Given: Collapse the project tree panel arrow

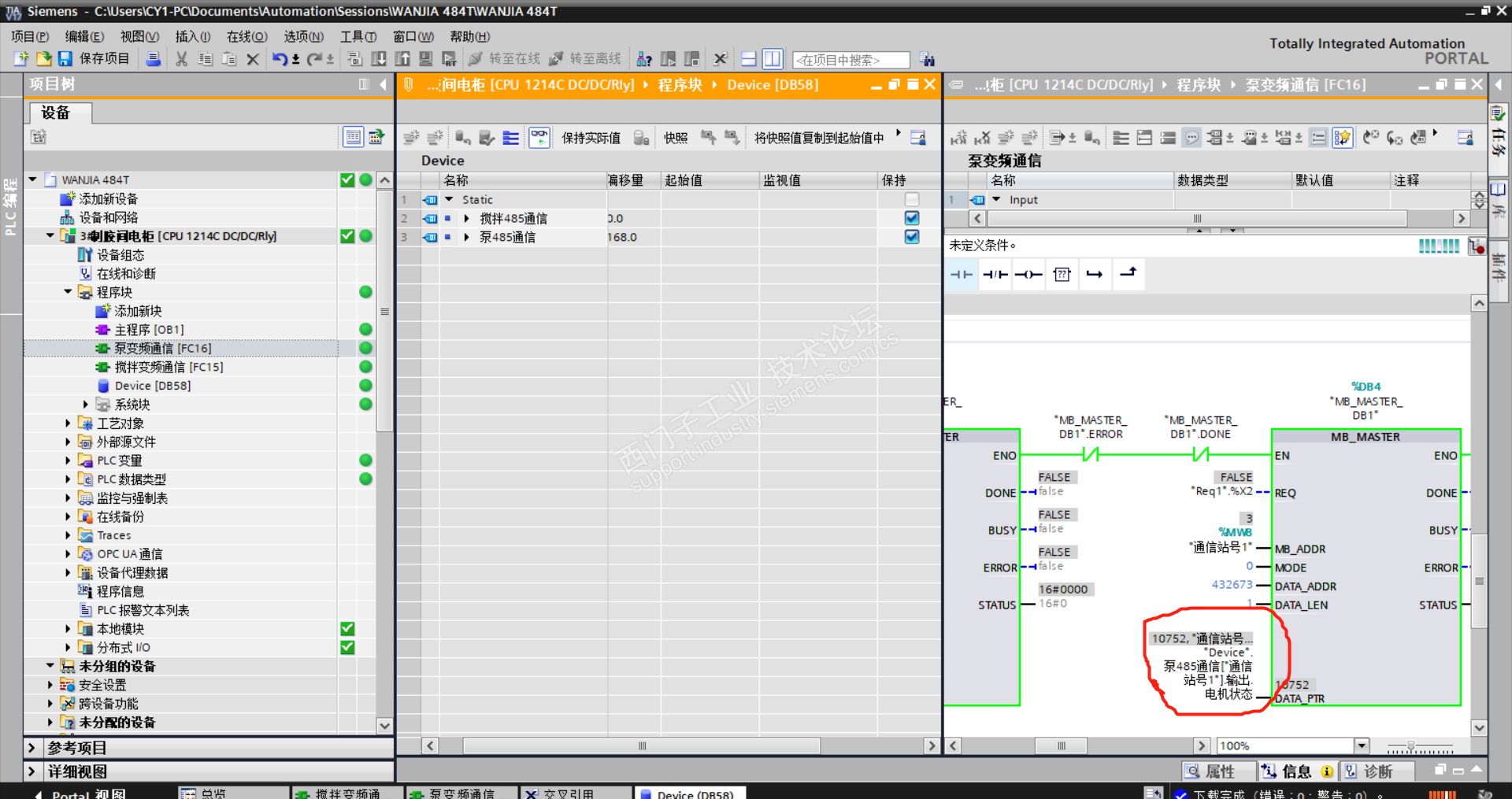Looking at the screenshot, I should pyautogui.click(x=384, y=84).
